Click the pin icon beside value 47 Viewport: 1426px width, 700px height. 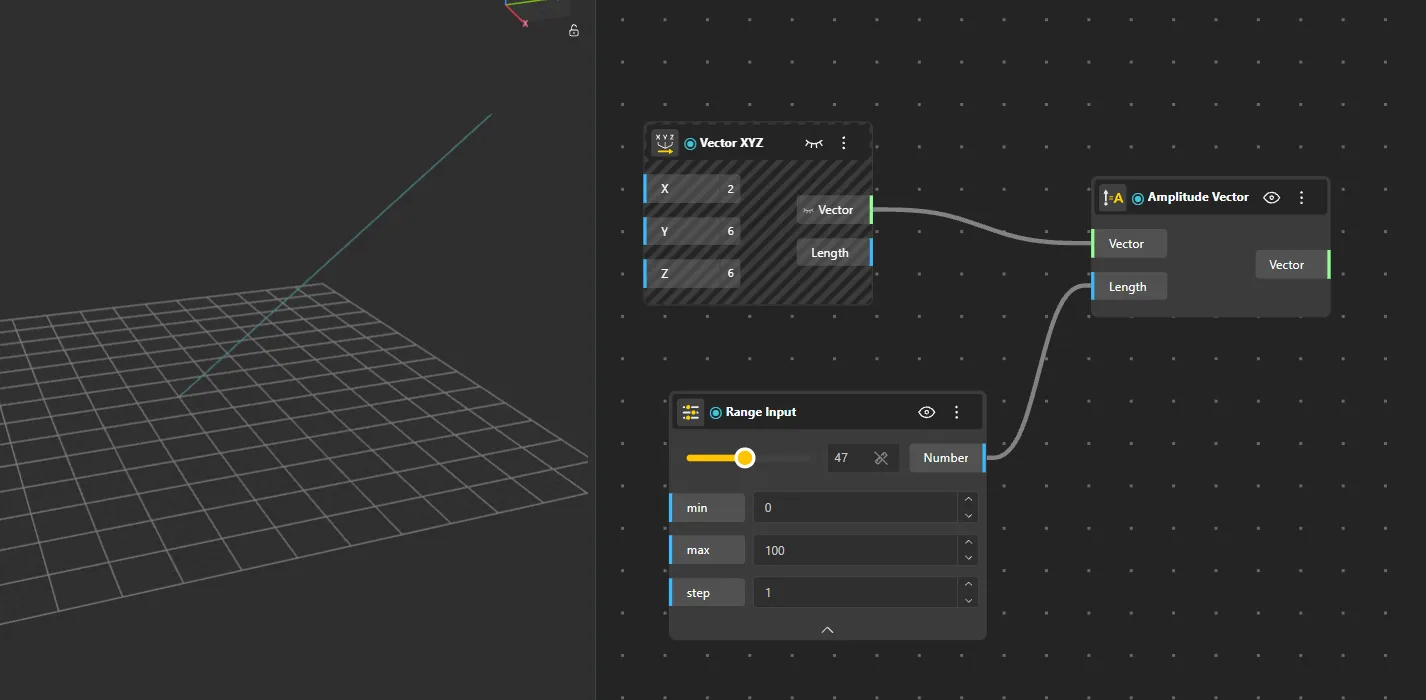coord(880,458)
